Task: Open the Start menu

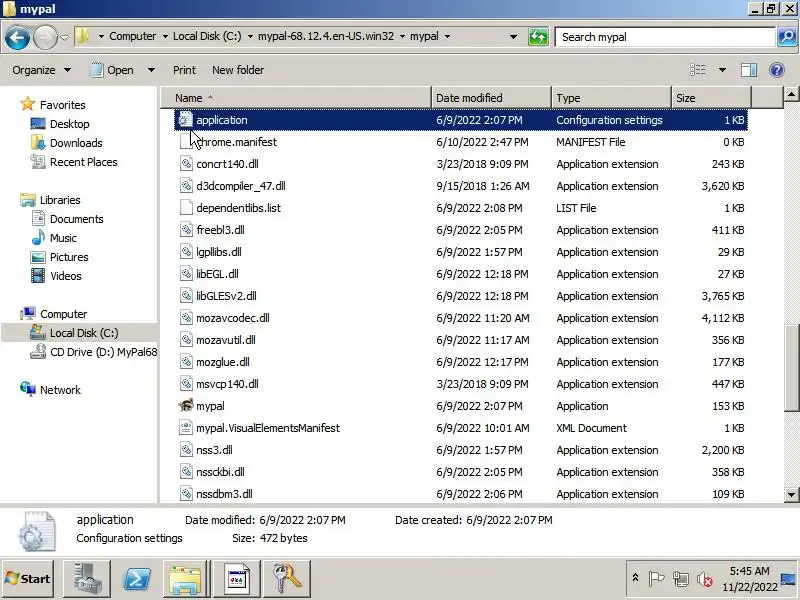Action: tap(28, 579)
